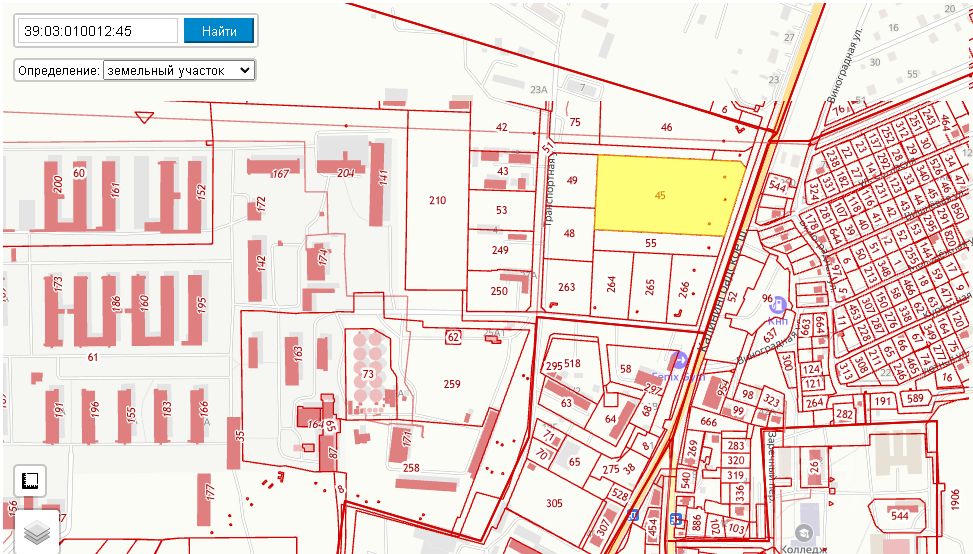Viewport: 973px width, 554px height.
Task: Click the Колледж graduation cap marker
Action: pyautogui.click(x=804, y=534)
